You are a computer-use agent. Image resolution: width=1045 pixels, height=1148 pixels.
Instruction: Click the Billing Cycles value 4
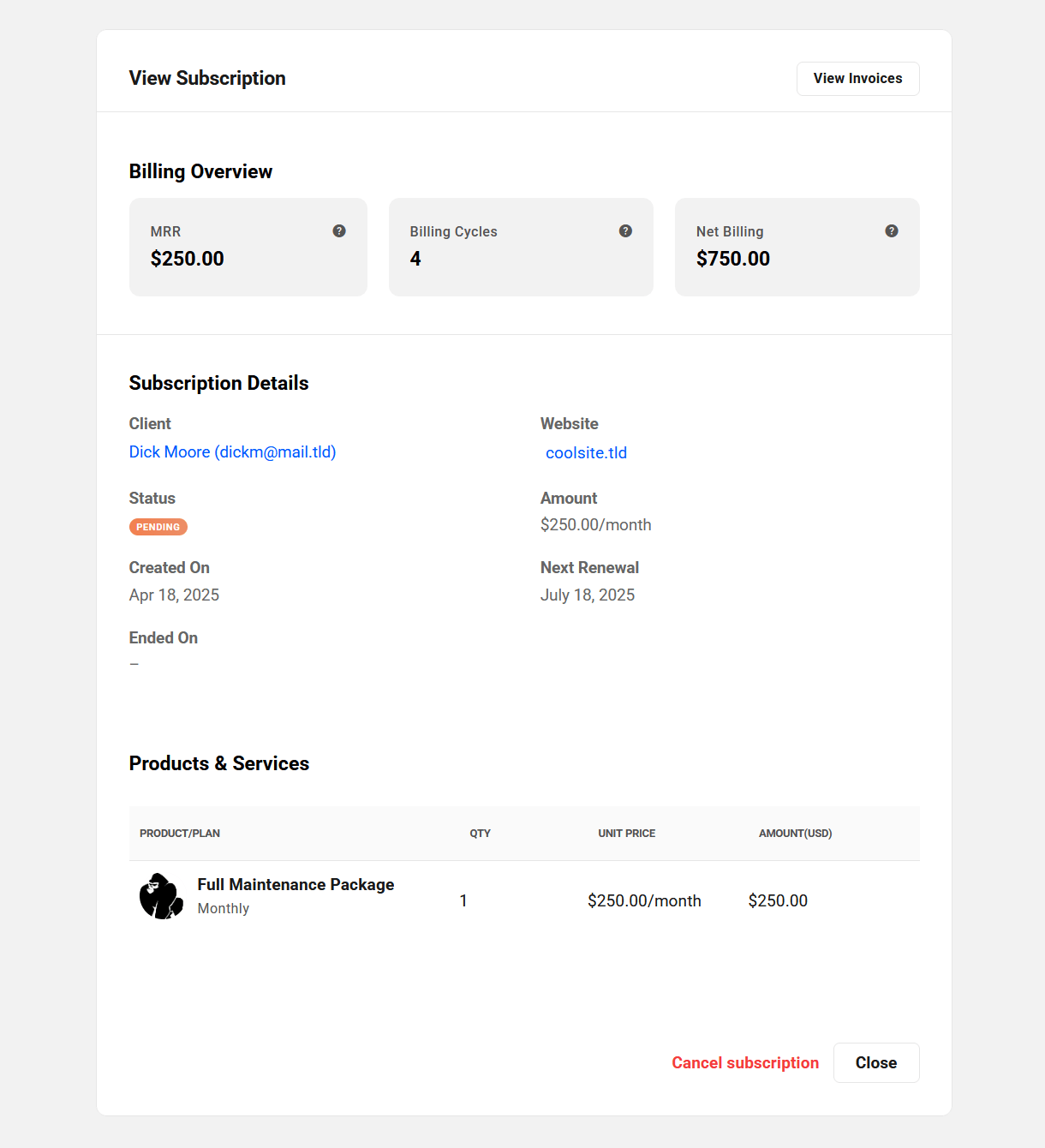(415, 259)
